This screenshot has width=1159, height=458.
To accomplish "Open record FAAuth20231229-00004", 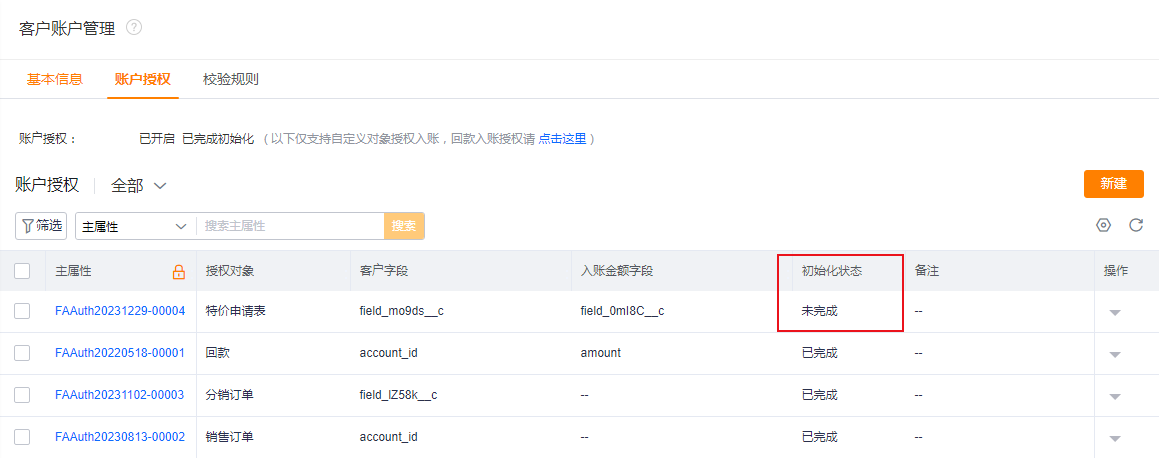I will click(x=120, y=312).
